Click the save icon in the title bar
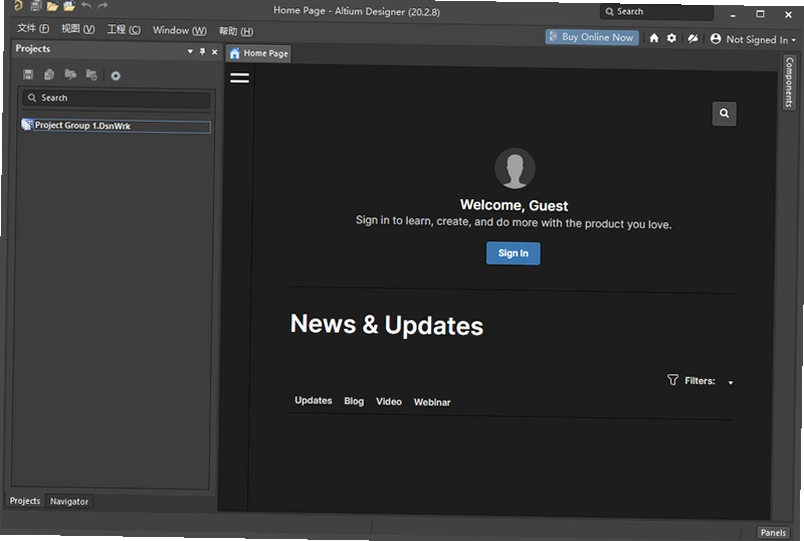This screenshot has height=541, width=804. [x=35, y=6]
